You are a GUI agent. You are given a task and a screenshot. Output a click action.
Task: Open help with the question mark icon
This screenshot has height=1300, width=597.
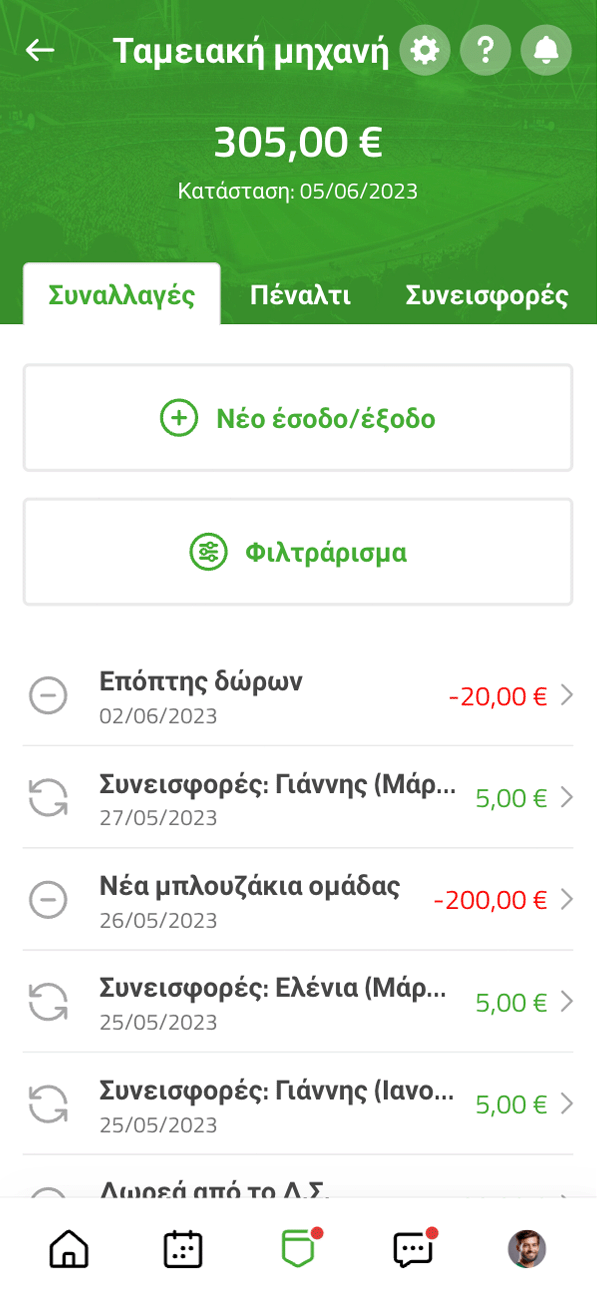[x=486, y=50]
